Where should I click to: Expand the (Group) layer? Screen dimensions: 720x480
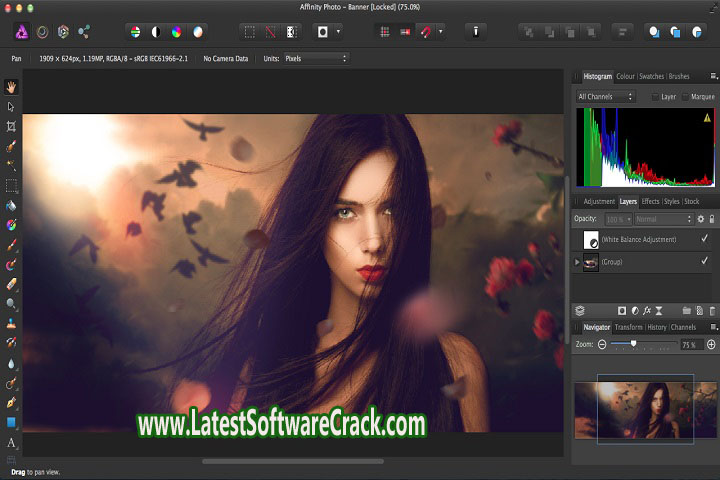[x=577, y=262]
